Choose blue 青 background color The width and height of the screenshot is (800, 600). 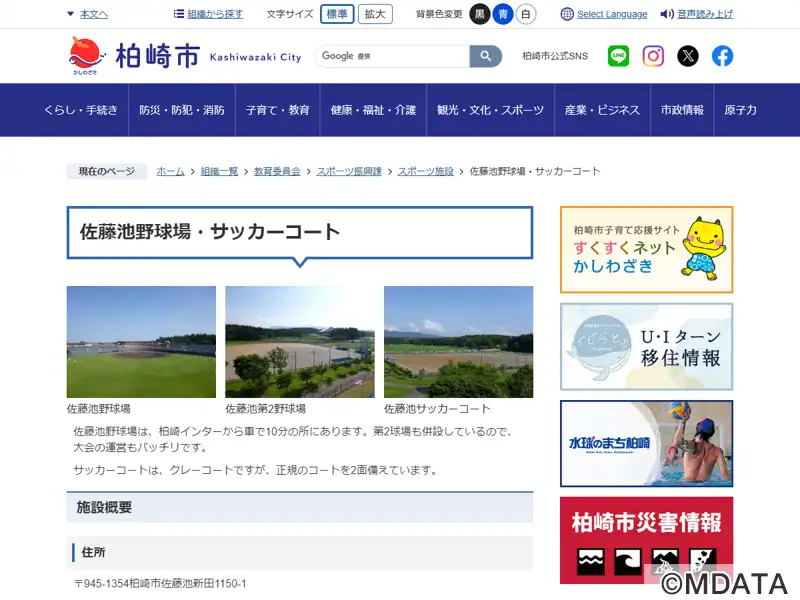tap(503, 14)
